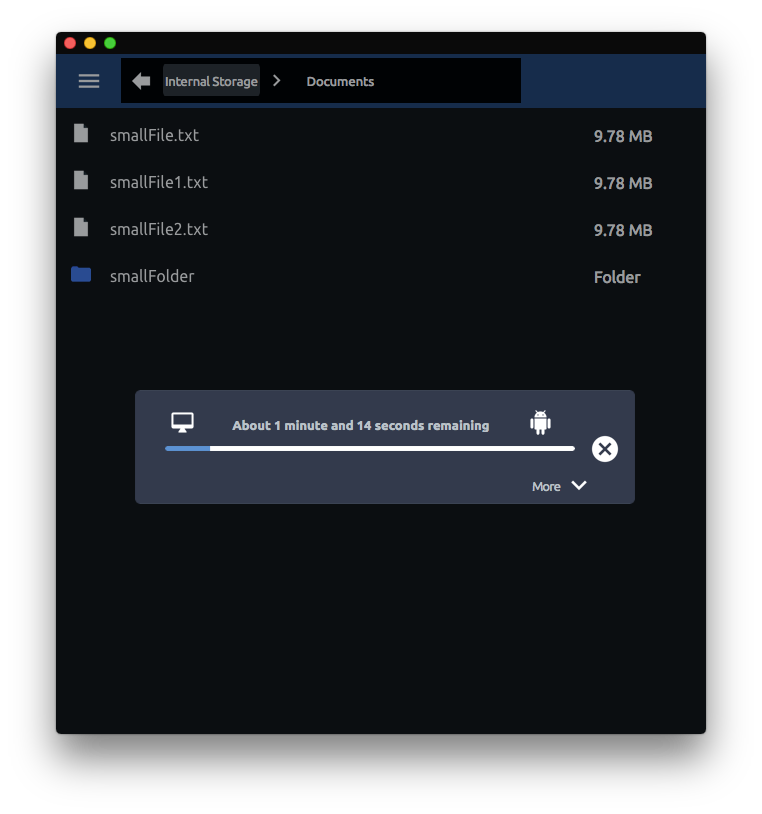The width and height of the screenshot is (762, 814).
Task: Navigate to Internal Storage breadcrumb
Action: [x=211, y=82]
